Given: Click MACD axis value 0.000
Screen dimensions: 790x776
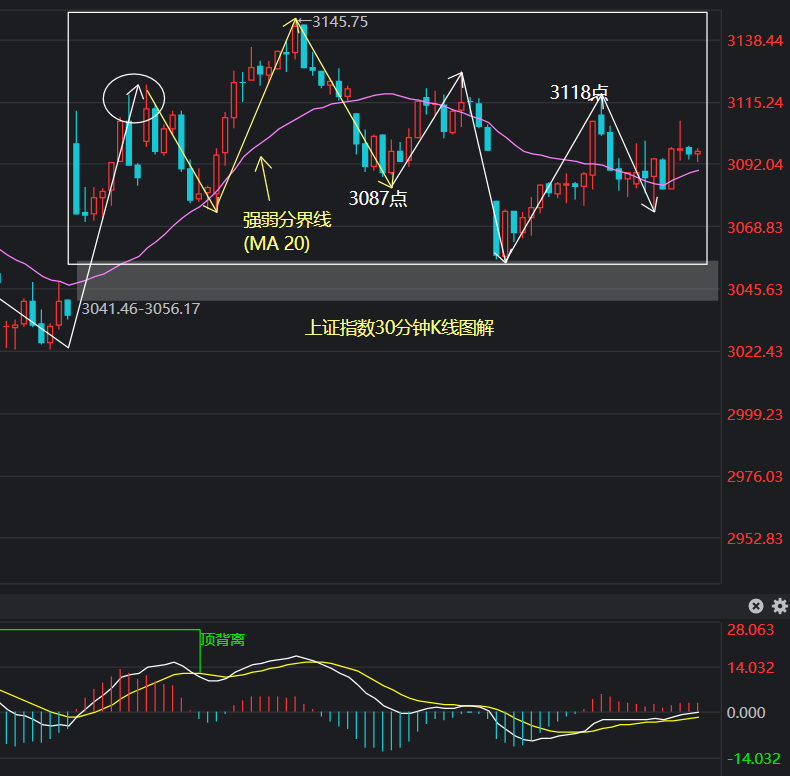Looking at the screenshot, I should pyautogui.click(x=746, y=713).
